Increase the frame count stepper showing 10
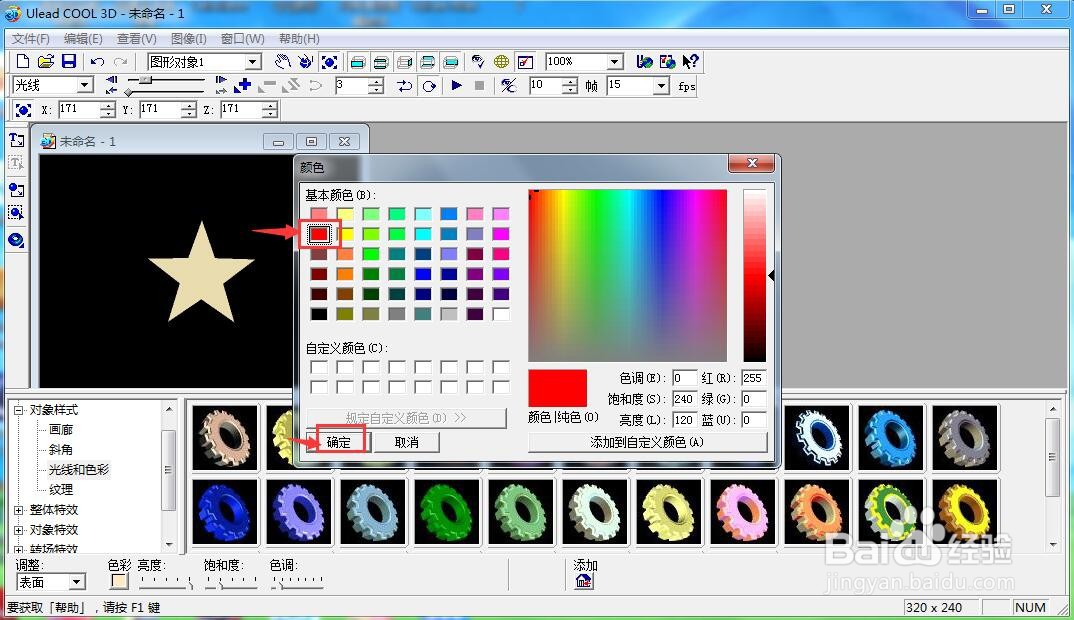The width and height of the screenshot is (1074, 620). pyautogui.click(x=571, y=82)
